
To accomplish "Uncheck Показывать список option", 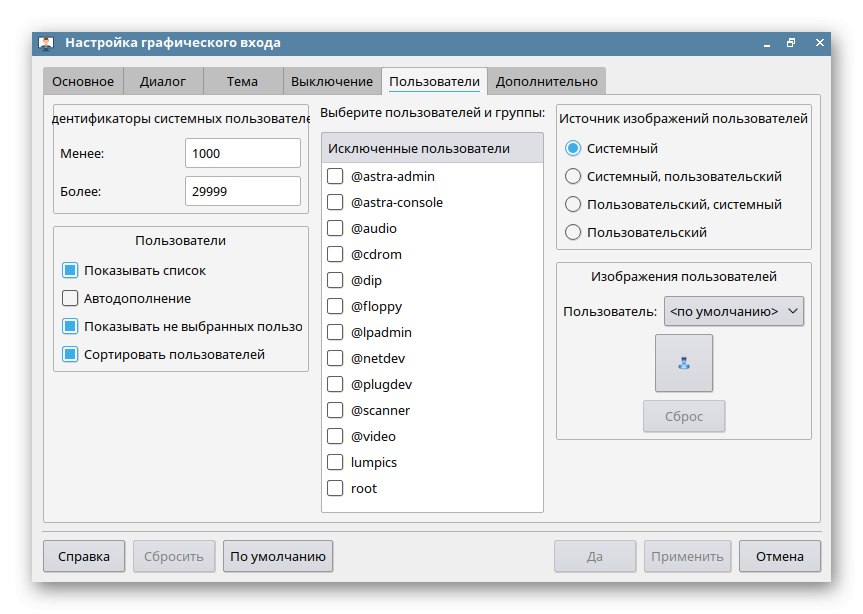I will 70,270.
